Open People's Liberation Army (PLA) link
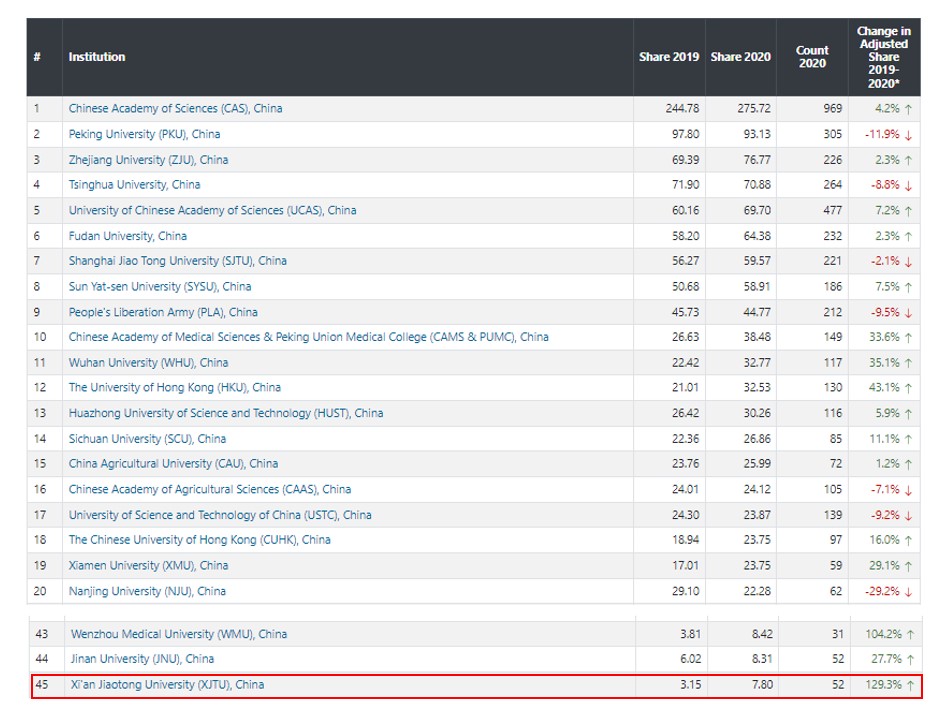Viewport: 940px width, 710px height. click(x=163, y=312)
